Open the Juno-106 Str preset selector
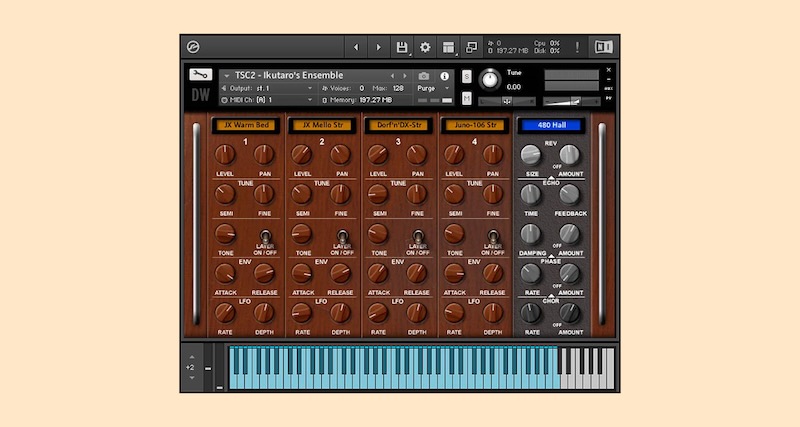The height and width of the screenshot is (427, 800). pos(475,125)
